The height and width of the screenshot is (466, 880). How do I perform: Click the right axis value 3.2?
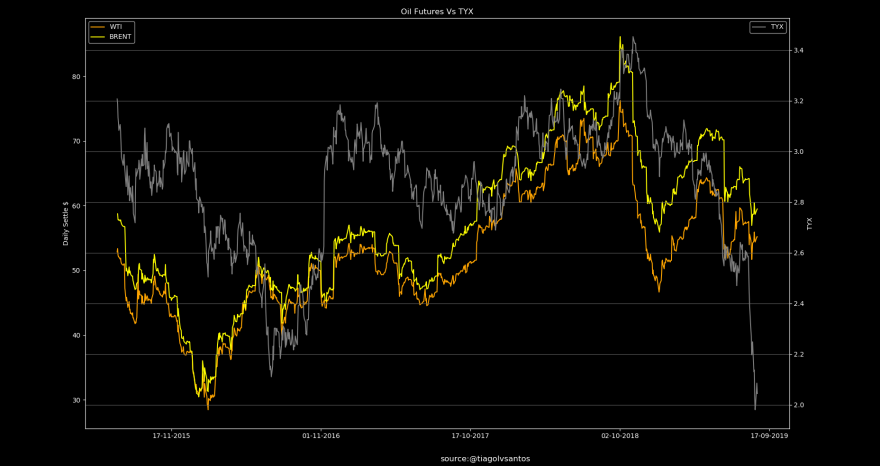pos(798,101)
